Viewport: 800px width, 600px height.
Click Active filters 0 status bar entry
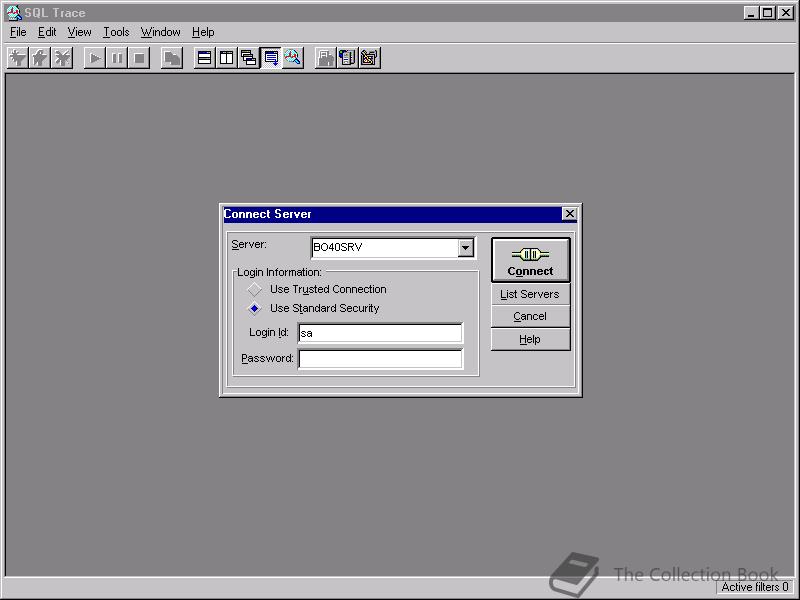(x=755, y=587)
